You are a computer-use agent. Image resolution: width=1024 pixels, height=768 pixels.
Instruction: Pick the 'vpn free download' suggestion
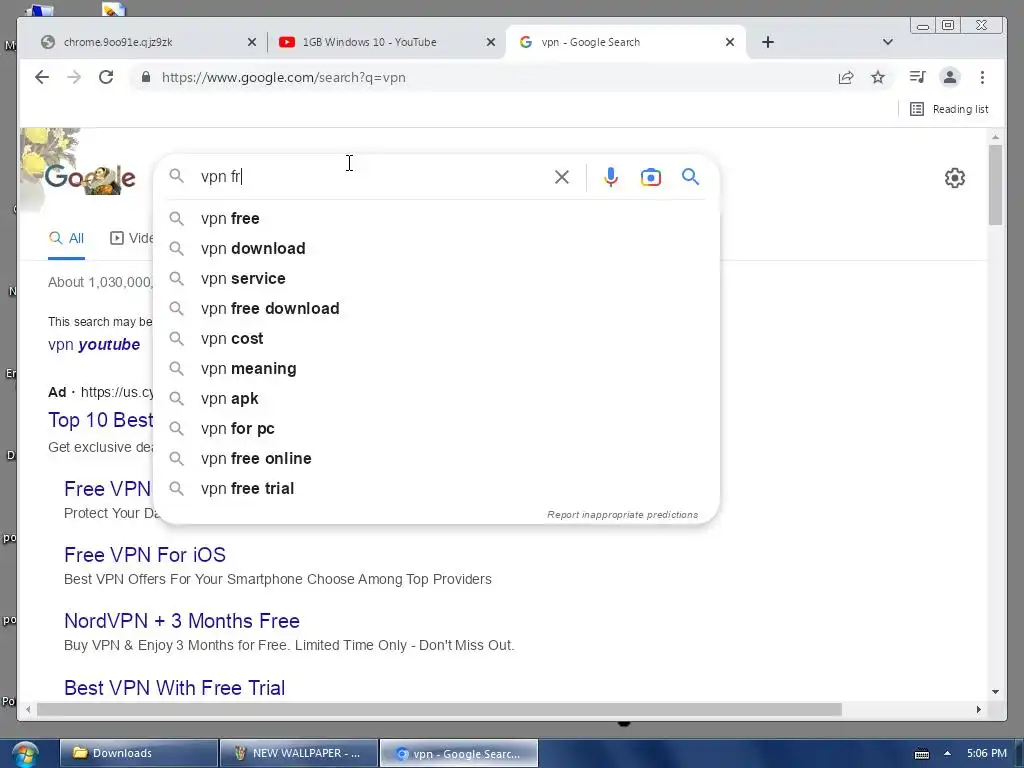[436, 308]
